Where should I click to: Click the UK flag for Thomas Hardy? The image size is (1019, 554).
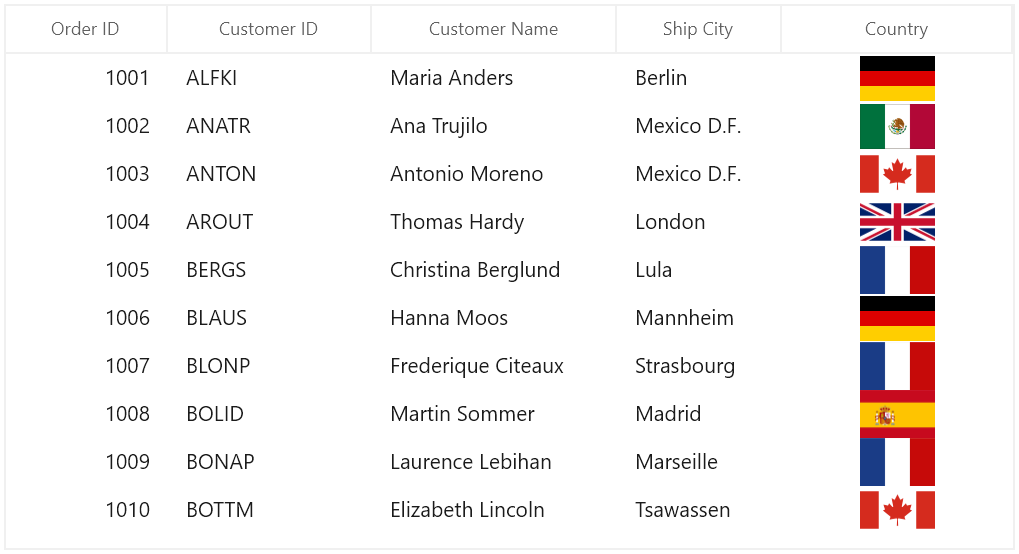point(897,222)
